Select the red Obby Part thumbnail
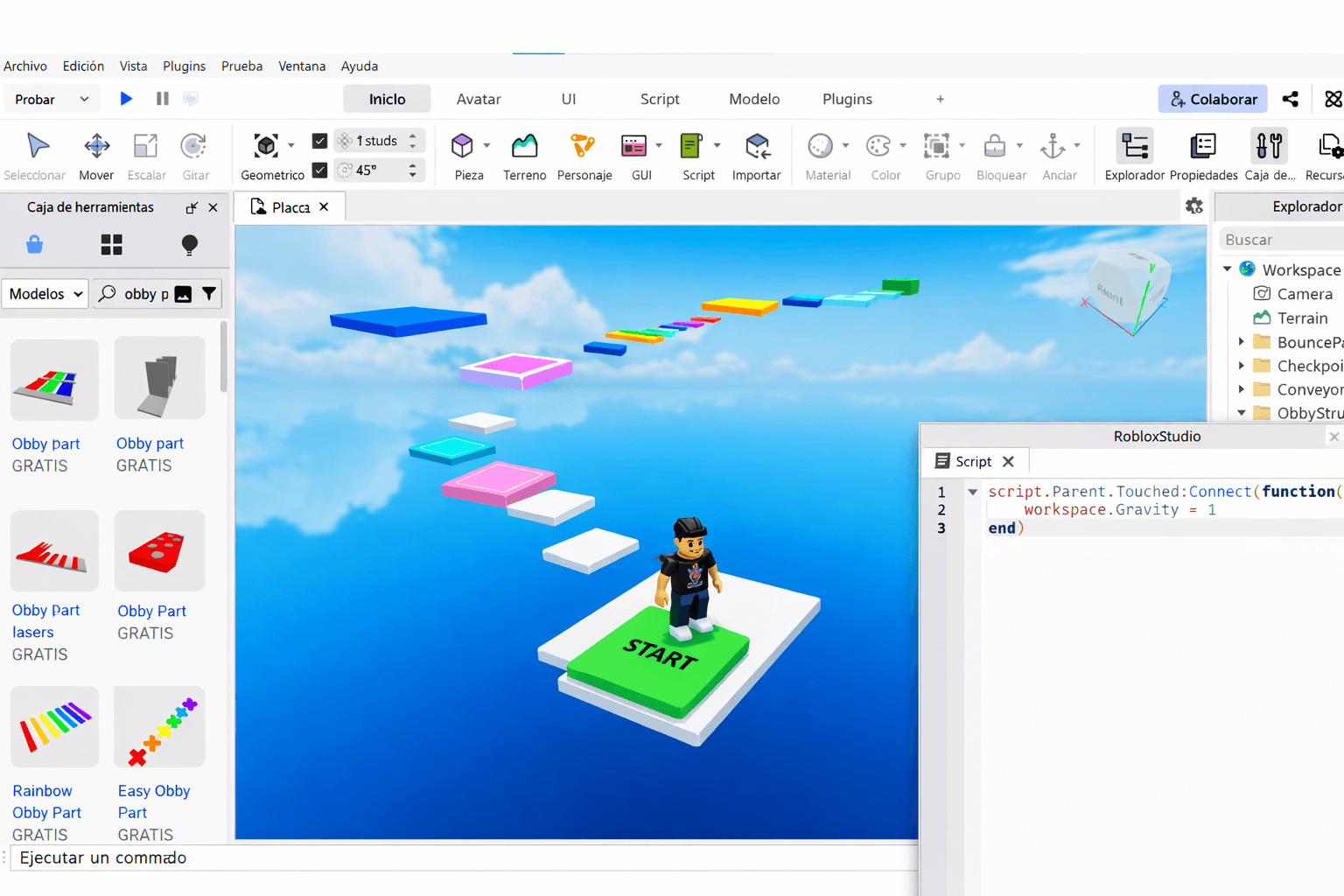The image size is (1344, 896). point(159,551)
